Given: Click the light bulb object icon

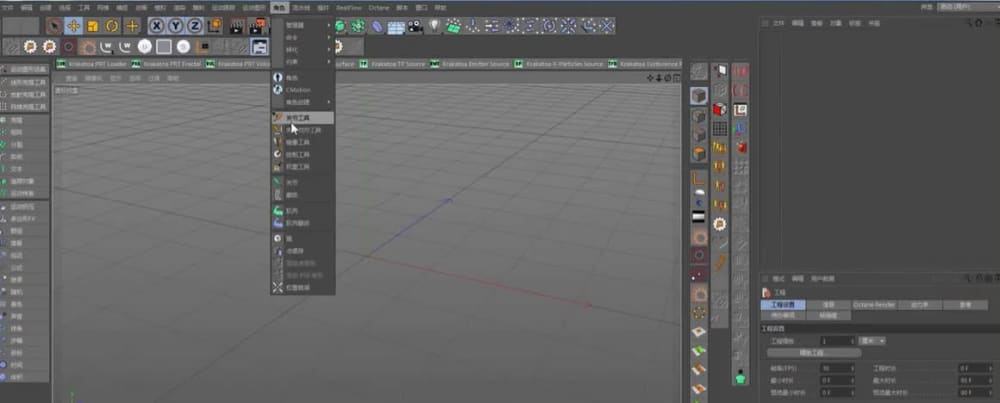Looking at the screenshot, I should 434,26.
